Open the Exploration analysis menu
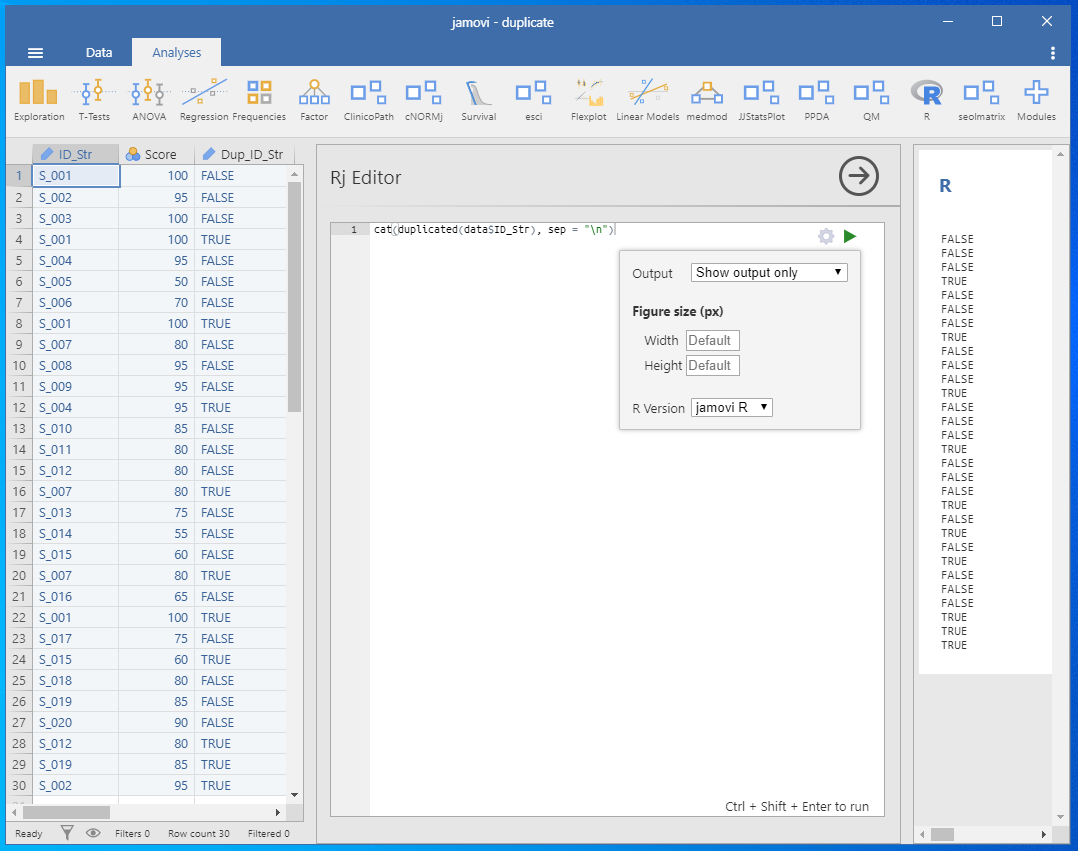 tap(39, 100)
